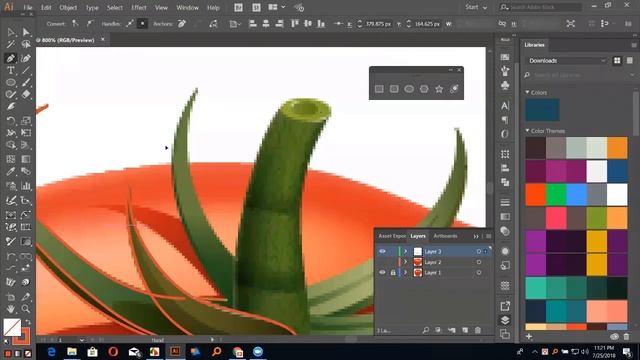
Task: Pick the Paintbrush tool
Action: (26, 82)
